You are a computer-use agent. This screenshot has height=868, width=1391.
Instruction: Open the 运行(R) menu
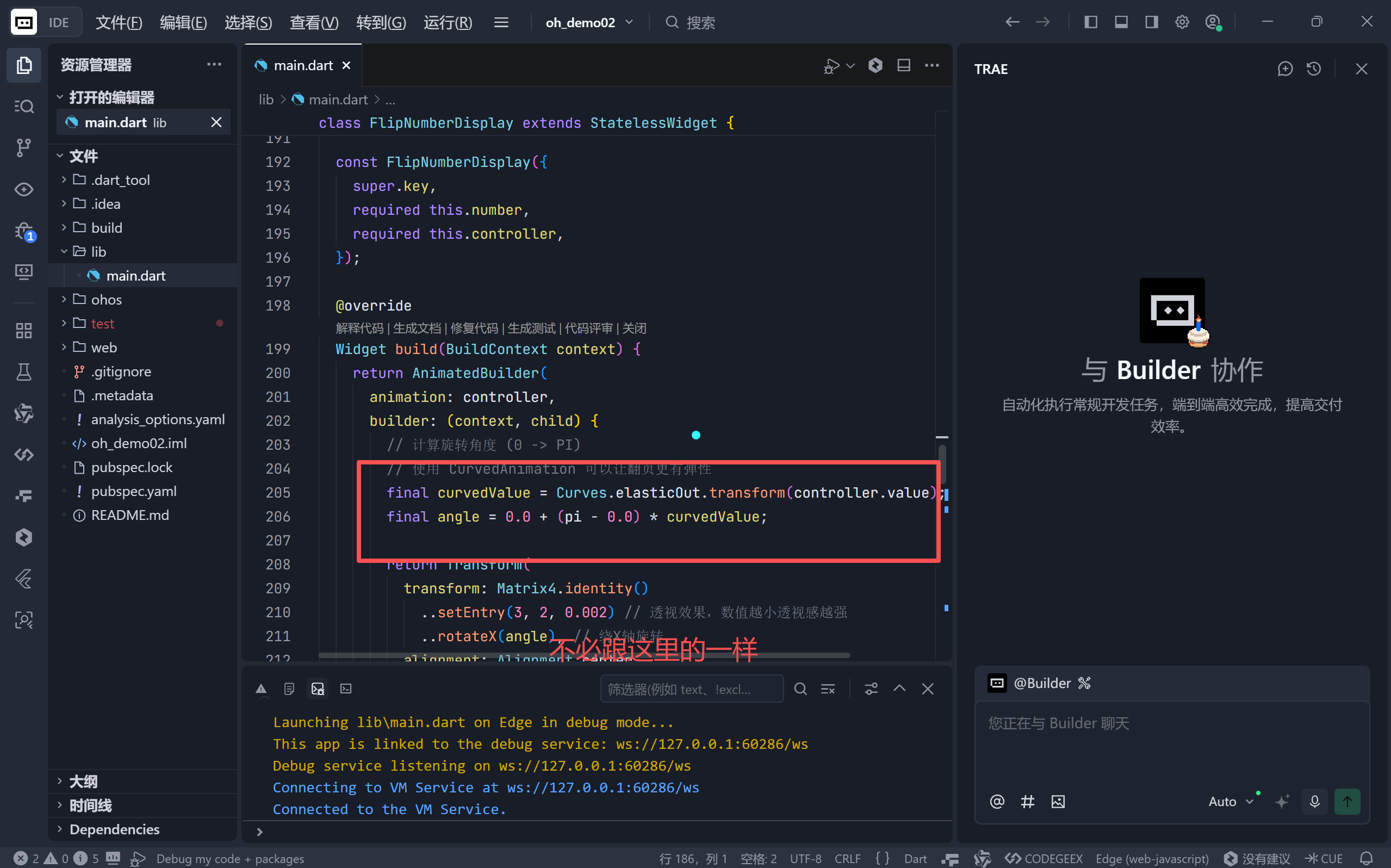[448, 22]
